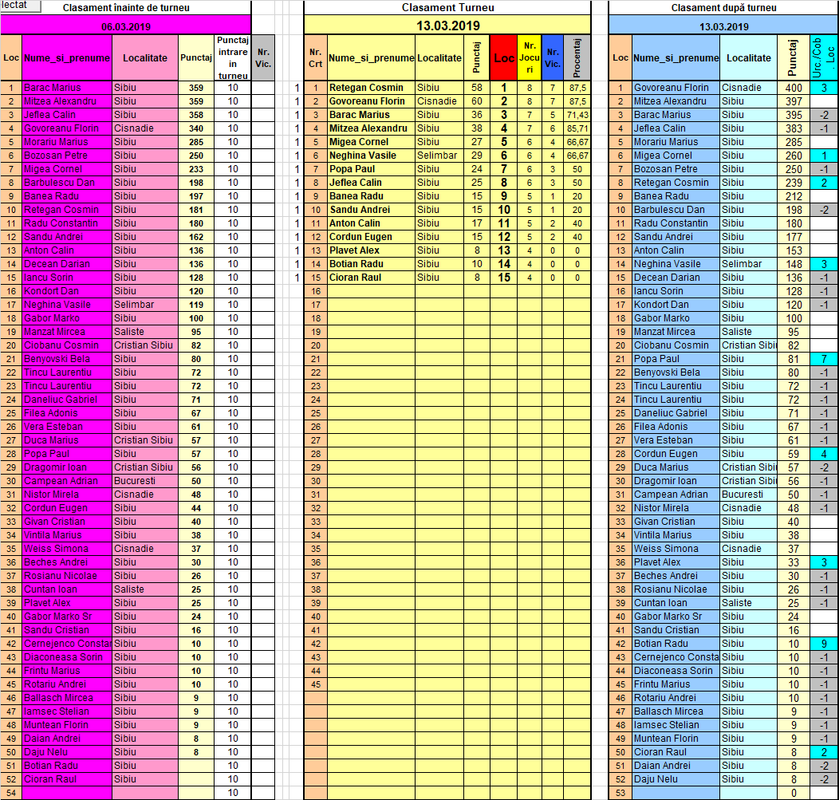Screen dimensions: 839x800
Task: Select Barac Marius in the pink pre-tournament table
Action: [67, 88]
